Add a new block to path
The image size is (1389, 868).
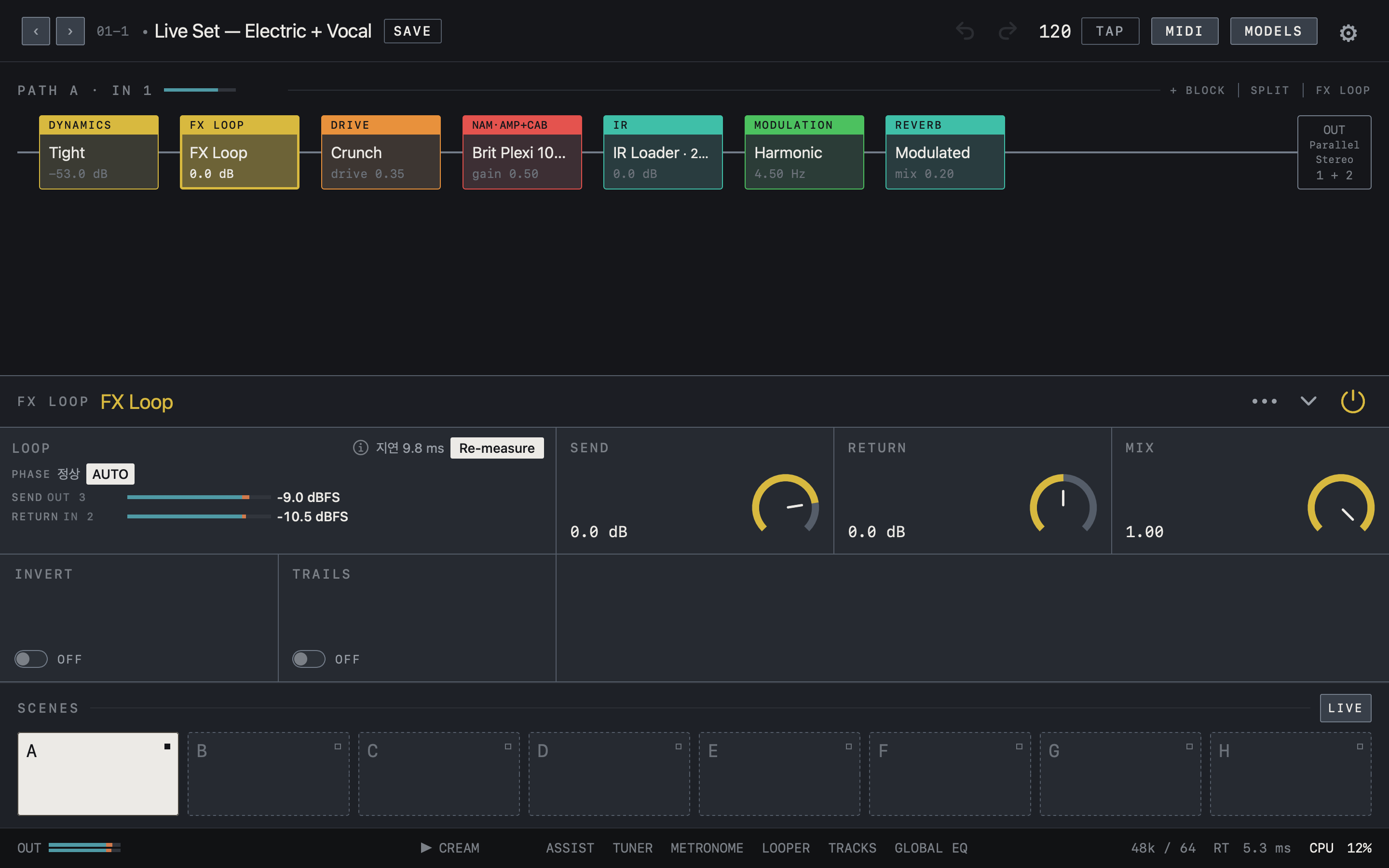pos(1197,90)
